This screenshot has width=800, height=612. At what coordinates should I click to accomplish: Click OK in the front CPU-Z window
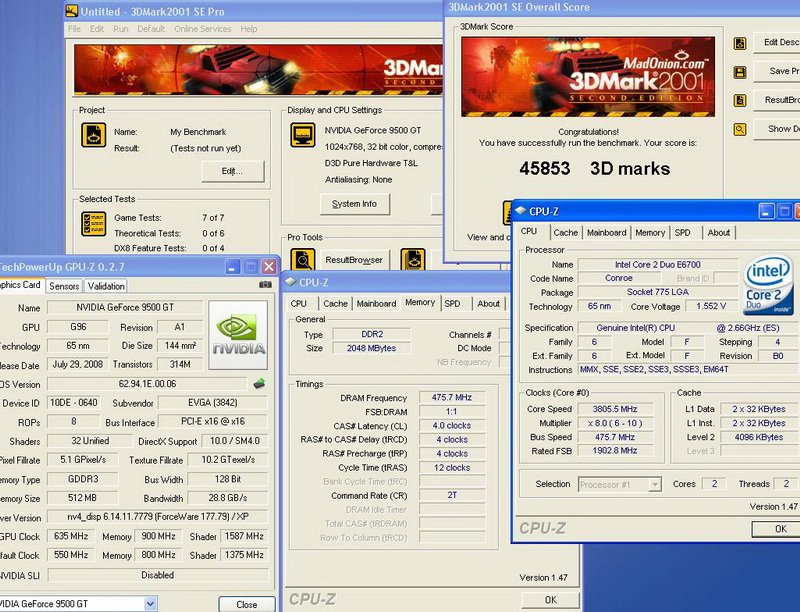[776, 529]
